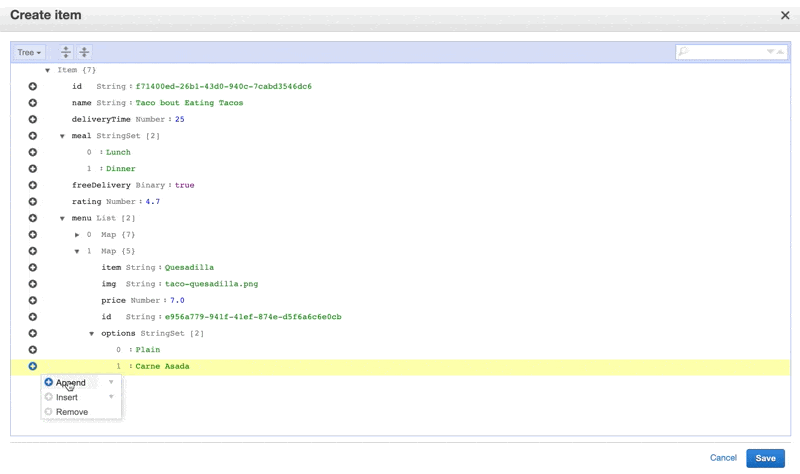800x474 pixels.
Task: Edit the item value Quesadilla
Action: point(189,267)
